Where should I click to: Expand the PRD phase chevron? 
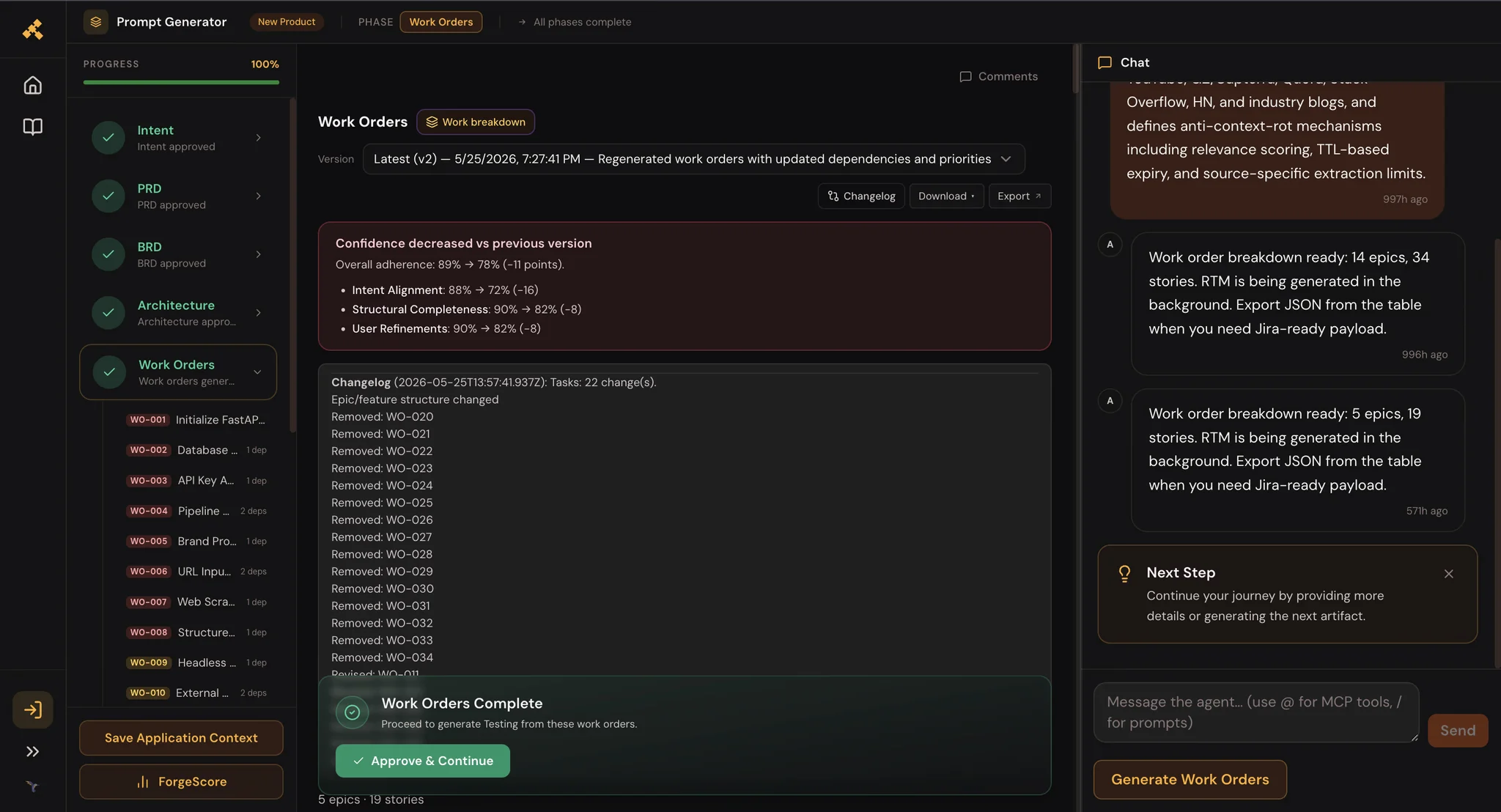(259, 196)
